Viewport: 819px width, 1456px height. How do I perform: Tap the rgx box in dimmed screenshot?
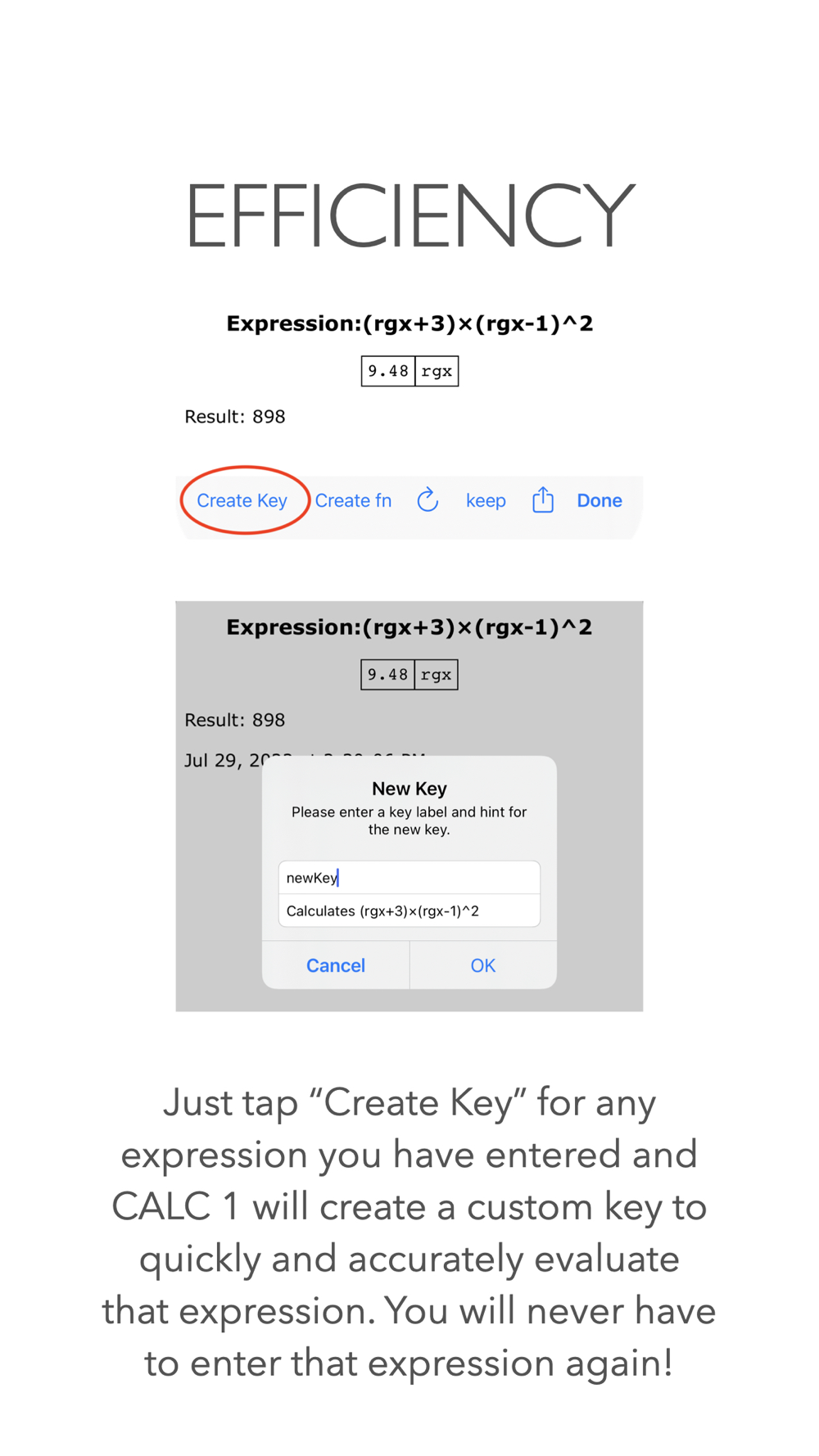[x=436, y=675]
